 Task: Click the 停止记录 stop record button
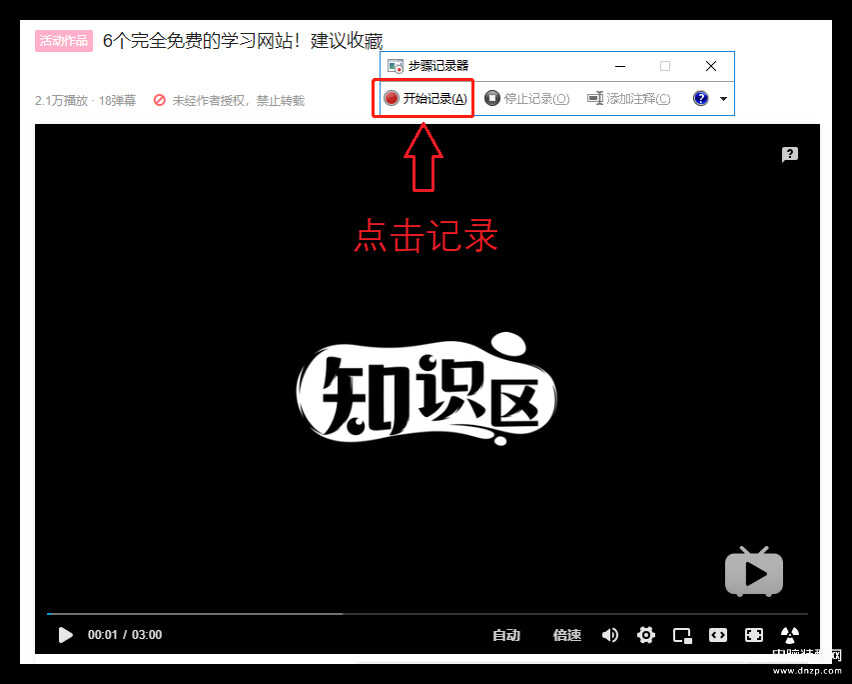[527, 99]
